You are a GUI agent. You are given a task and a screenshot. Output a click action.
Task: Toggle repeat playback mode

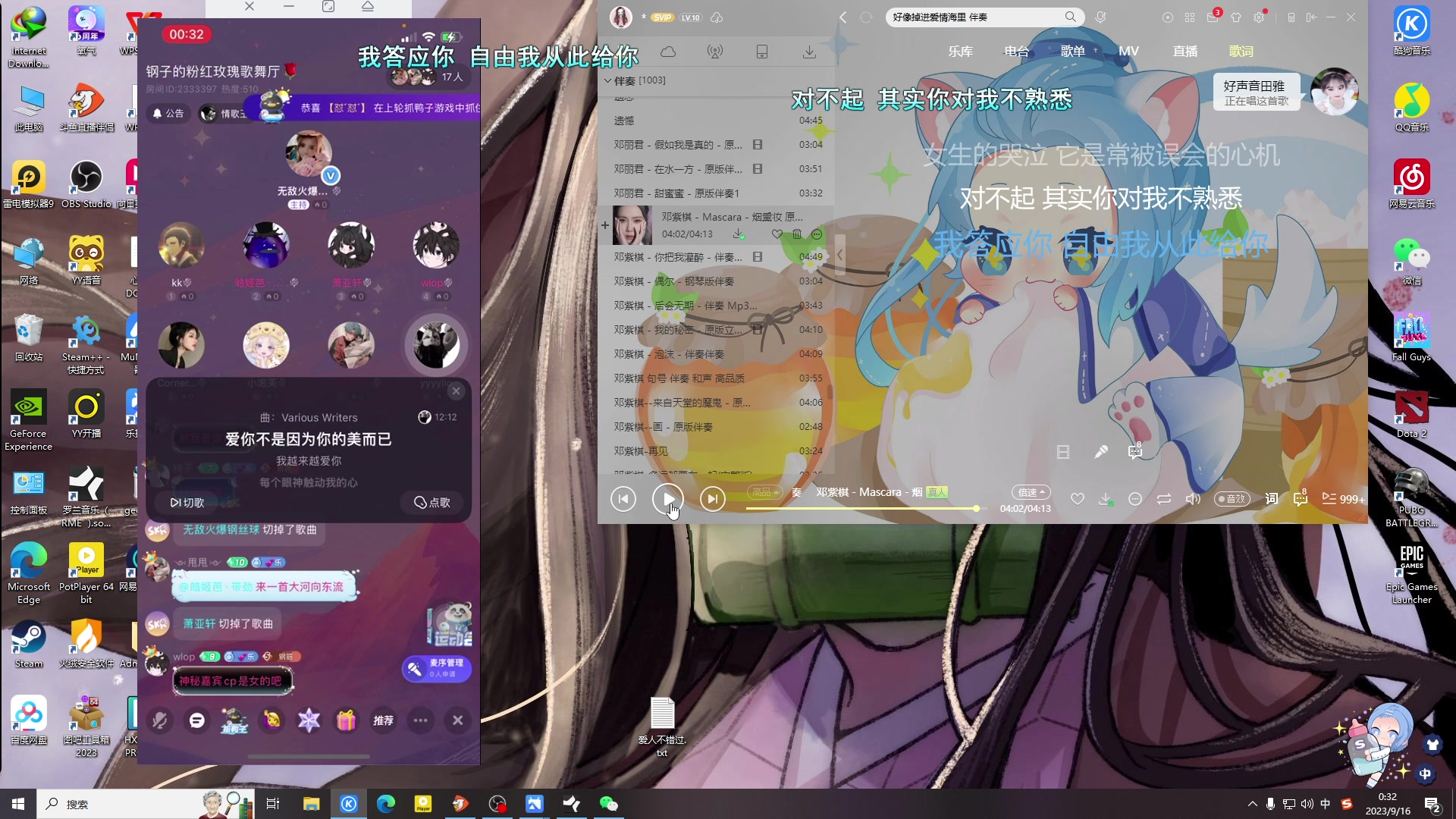point(1163,499)
